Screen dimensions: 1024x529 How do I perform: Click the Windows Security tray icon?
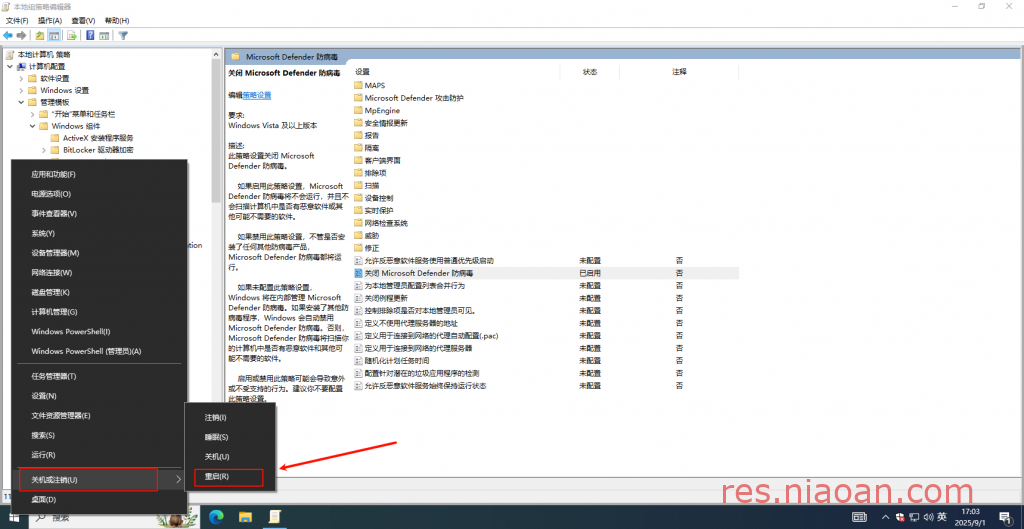point(900,517)
